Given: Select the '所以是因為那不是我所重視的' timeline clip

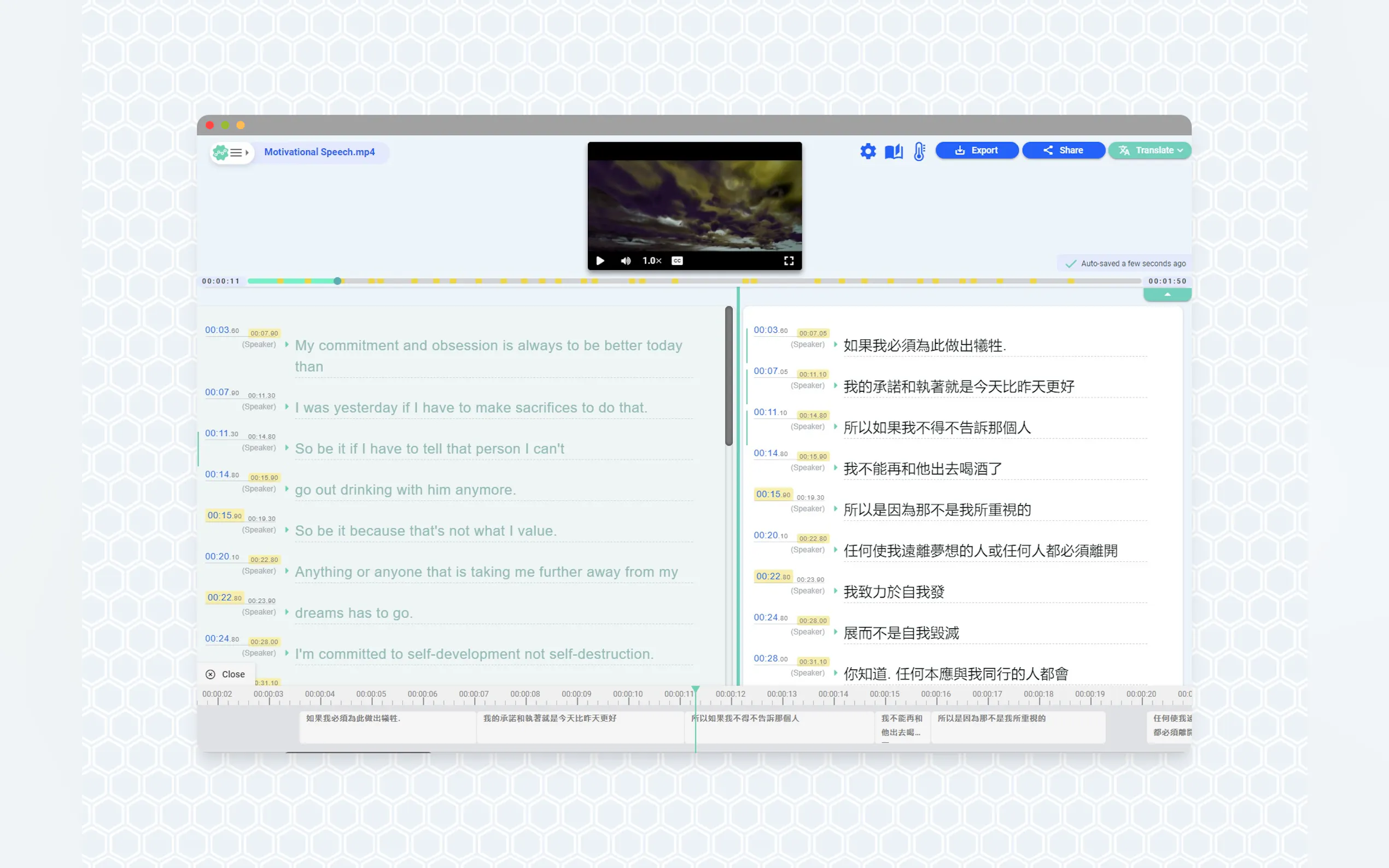Looking at the screenshot, I should pos(1017,726).
